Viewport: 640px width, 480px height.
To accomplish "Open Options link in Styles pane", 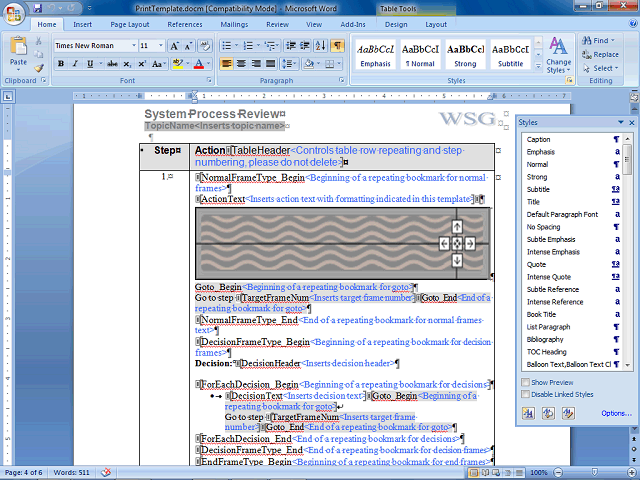I will tap(616, 413).
